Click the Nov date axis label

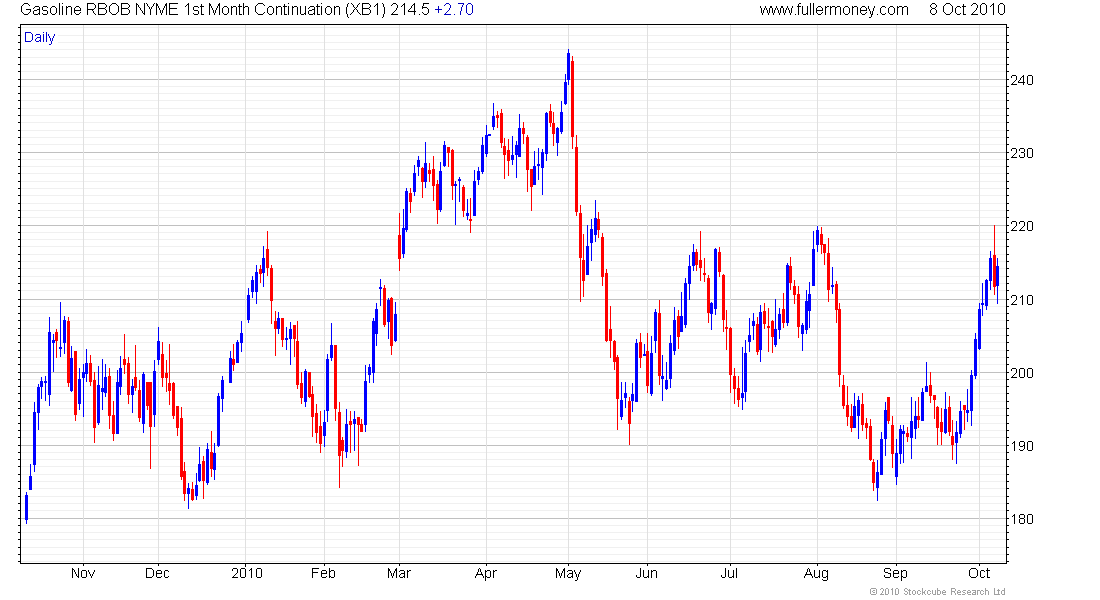pyautogui.click(x=83, y=573)
